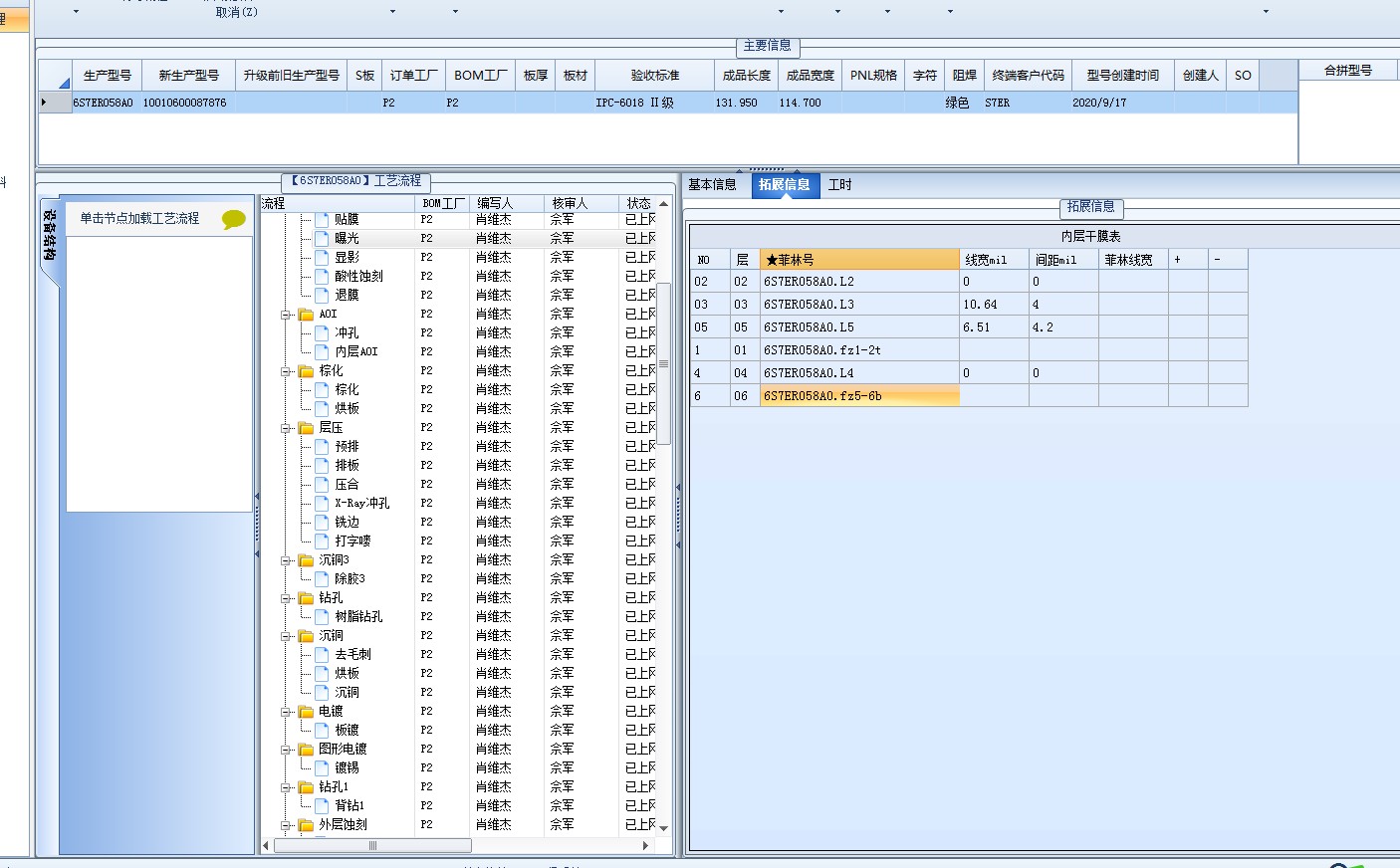The image size is (1400, 868).
Task: Collapse the 钻孔1 tree node
Action: click(286, 787)
